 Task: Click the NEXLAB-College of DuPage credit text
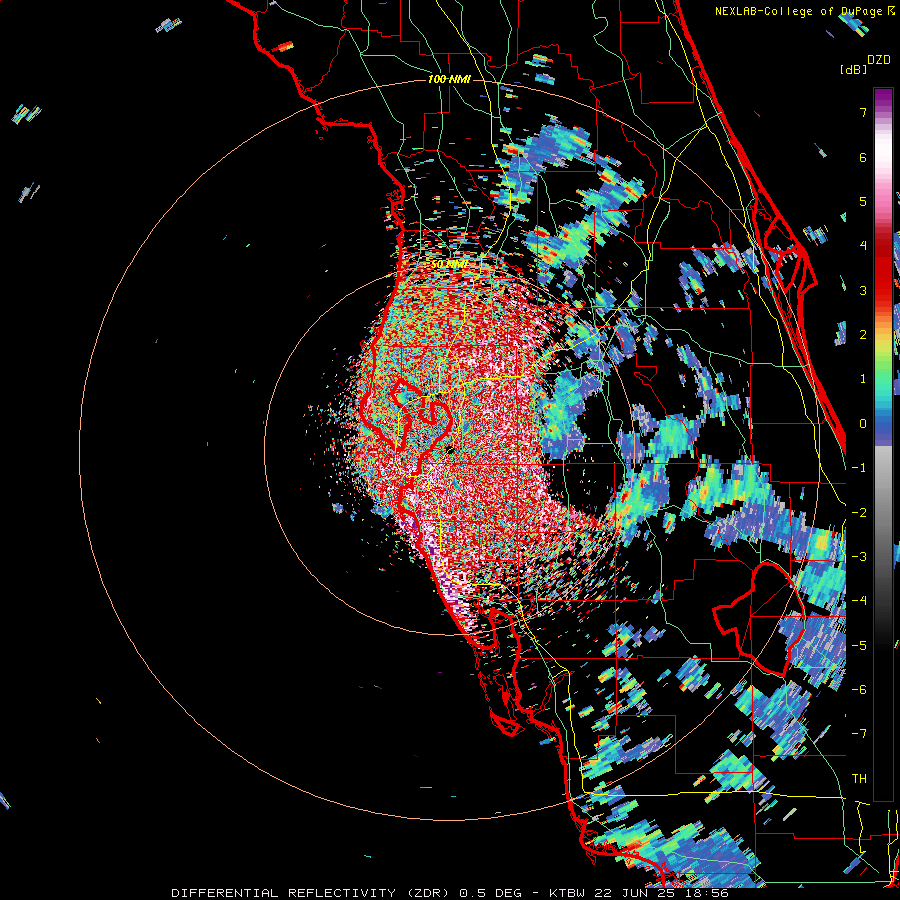[x=805, y=11]
